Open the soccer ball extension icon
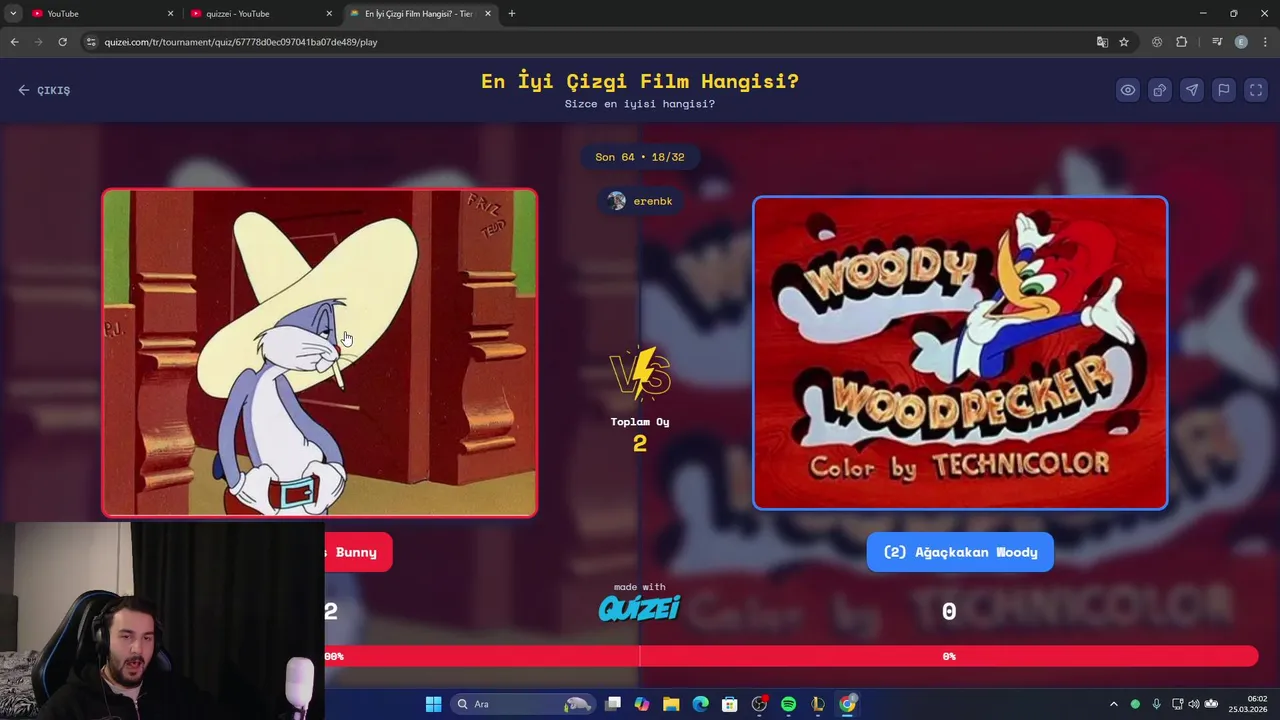Image resolution: width=1280 pixels, height=720 pixels. [1157, 42]
